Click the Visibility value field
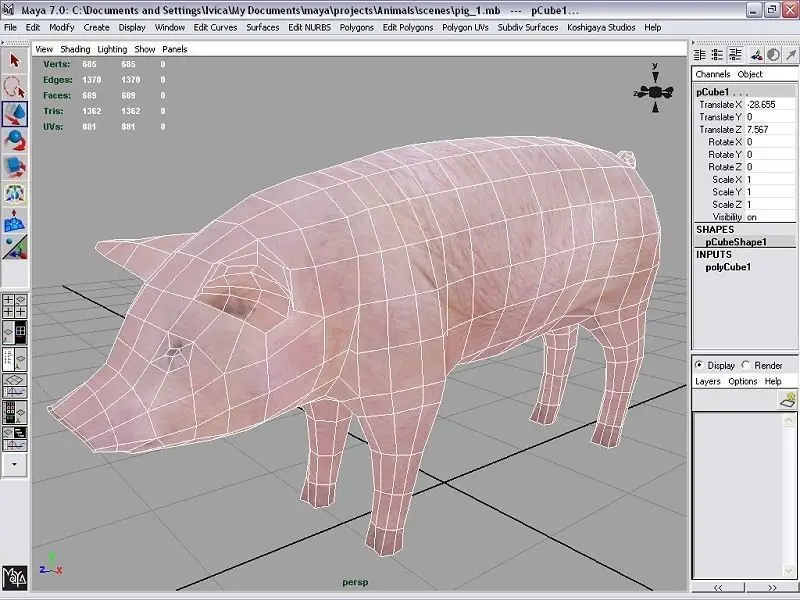 pyautogui.click(x=770, y=217)
